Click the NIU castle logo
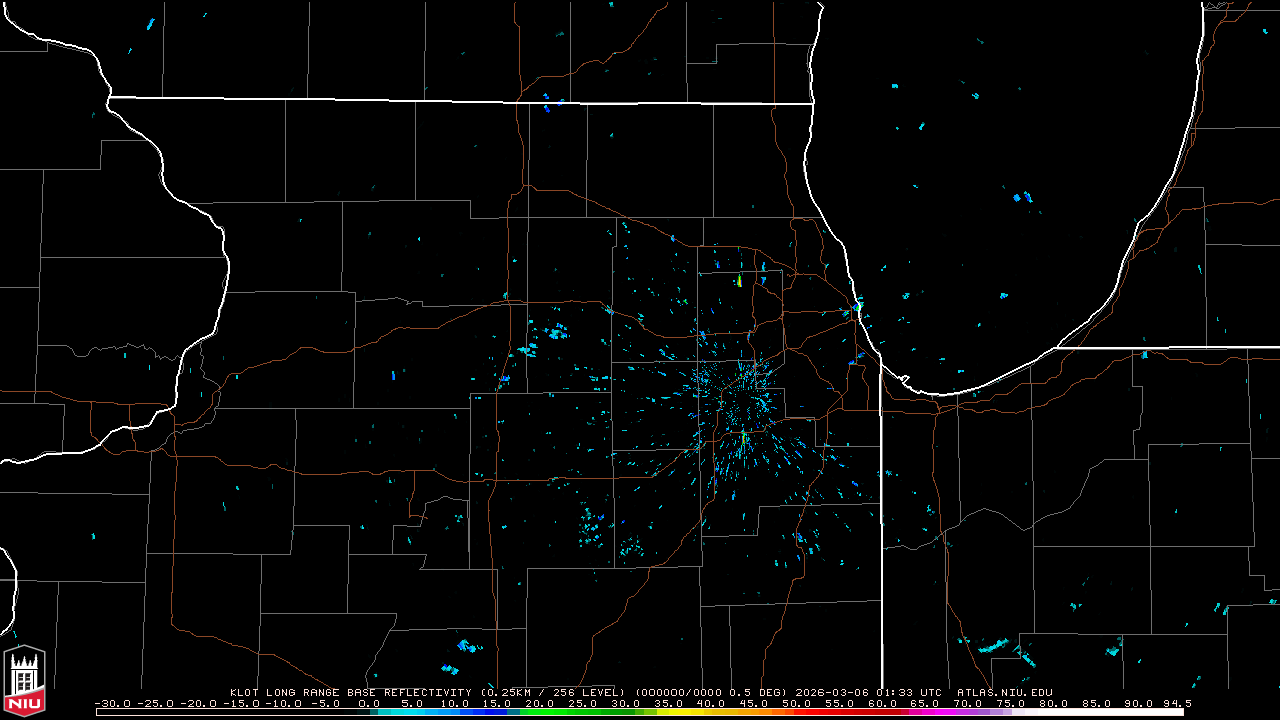1280x720 pixels. 24,679
